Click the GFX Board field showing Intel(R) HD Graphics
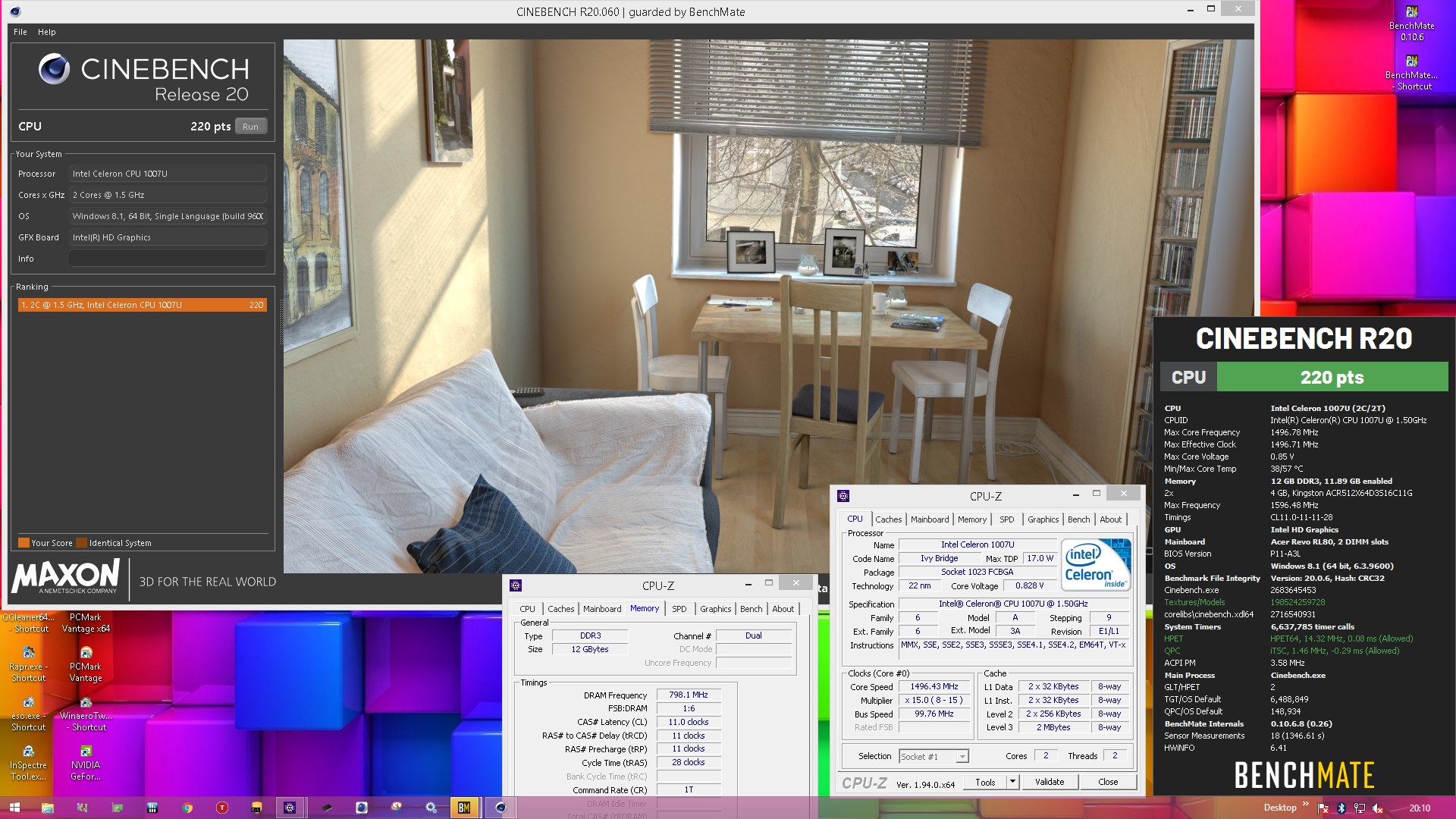1456x819 pixels. [168, 237]
